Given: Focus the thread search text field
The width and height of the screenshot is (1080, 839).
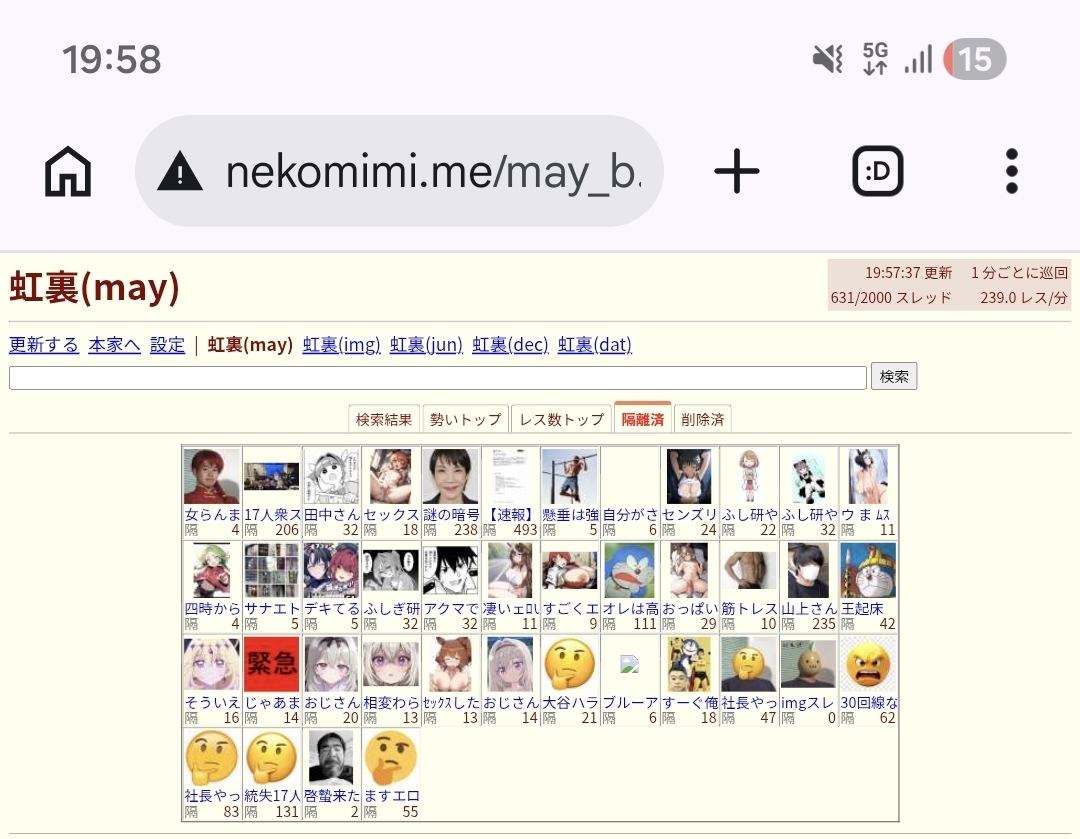Looking at the screenshot, I should 437,377.
